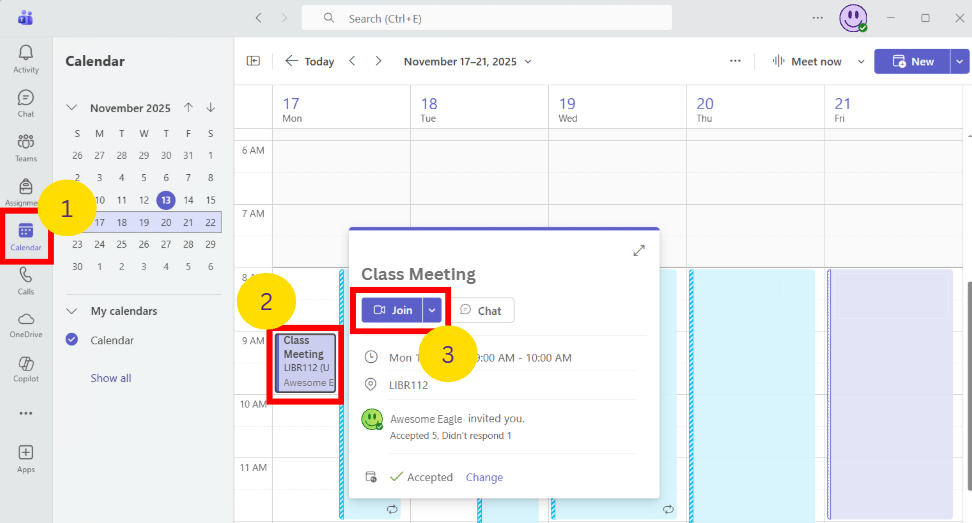
Task: Open the November 17–21 date range picker
Action: click(x=467, y=61)
